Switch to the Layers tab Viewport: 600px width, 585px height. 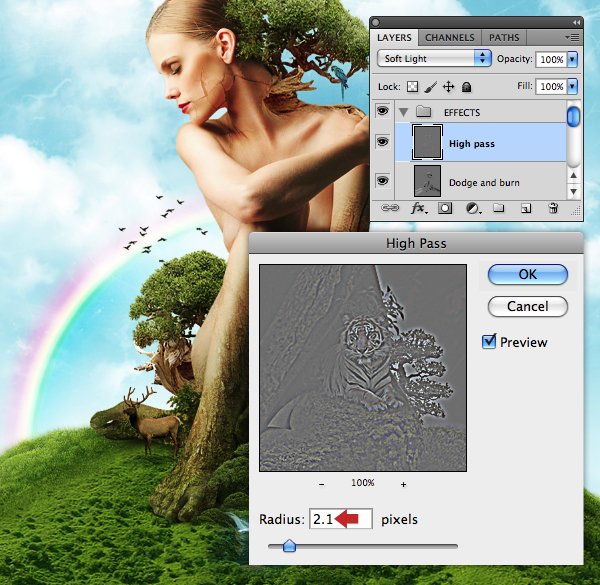394,37
